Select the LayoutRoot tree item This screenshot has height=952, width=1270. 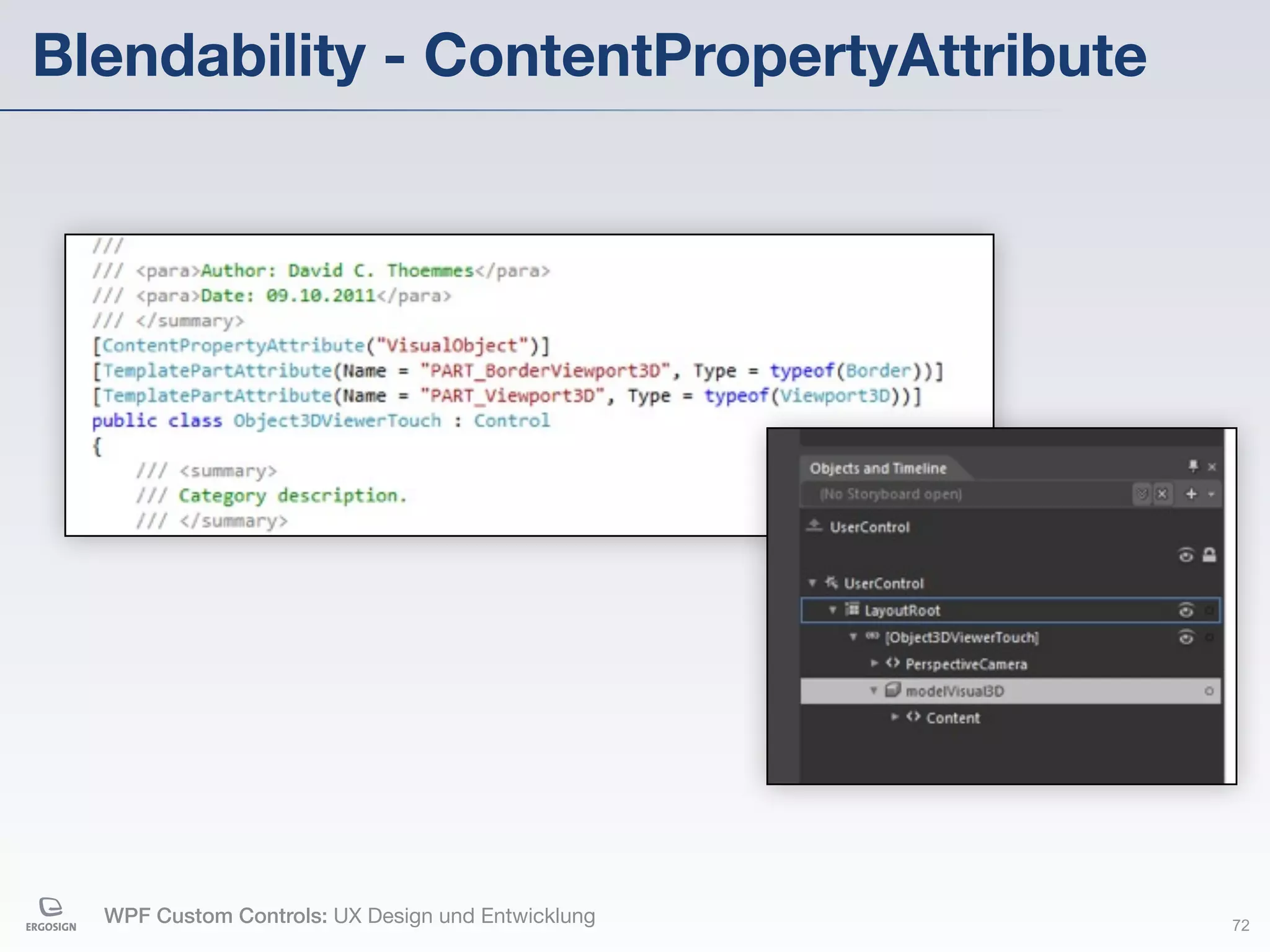[x=1011, y=610]
